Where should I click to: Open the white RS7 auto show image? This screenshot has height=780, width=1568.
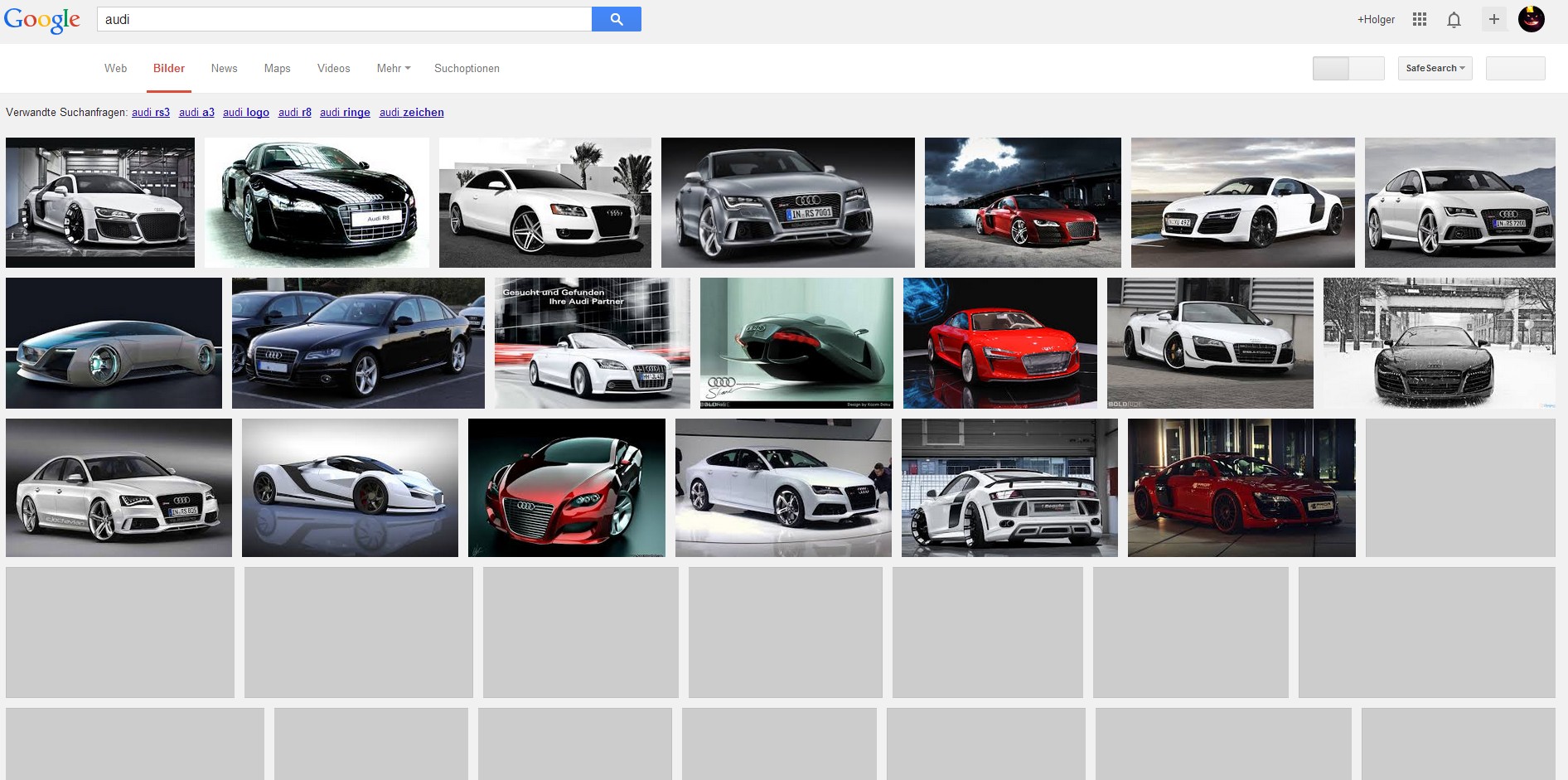(783, 487)
